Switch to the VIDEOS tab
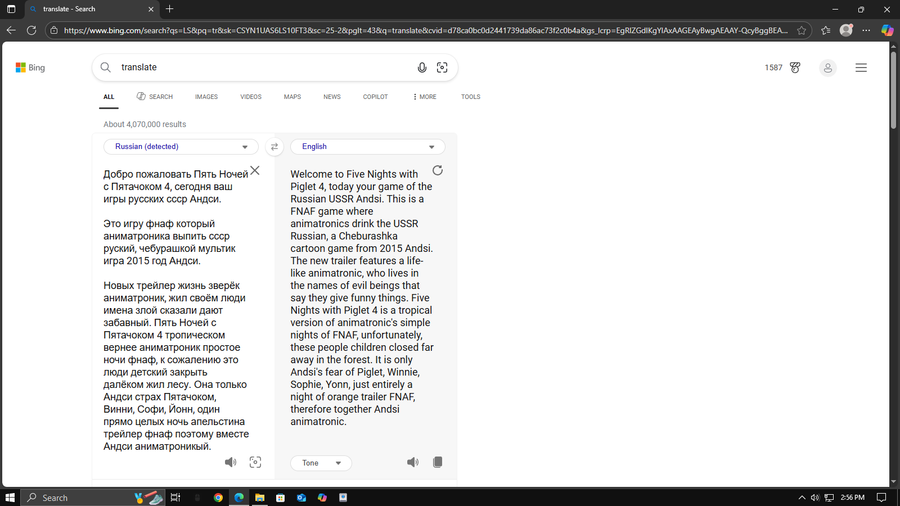This screenshot has width=900, height=506. point(251,97)
